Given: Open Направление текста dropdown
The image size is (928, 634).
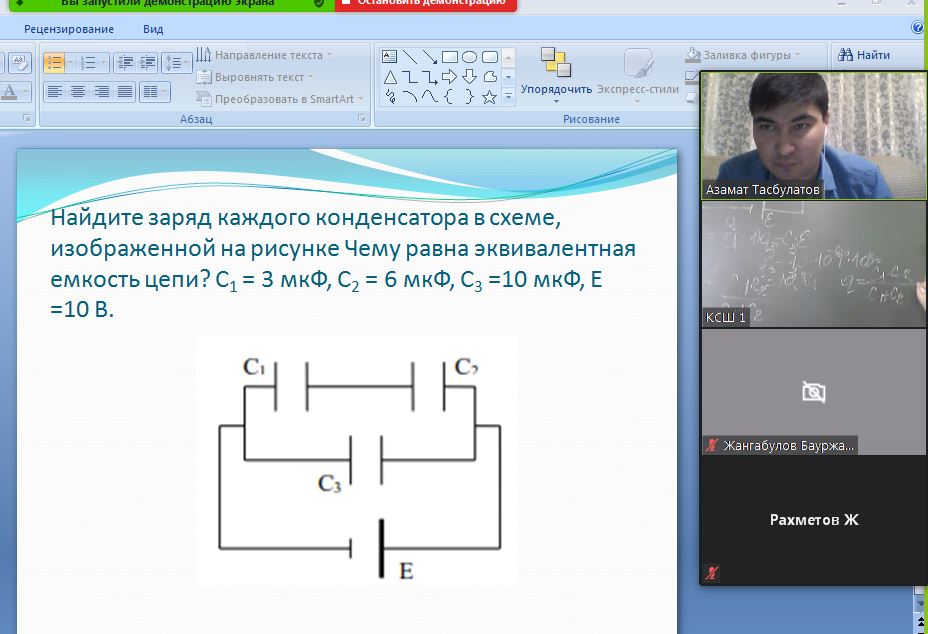Looking at the screenshot, I should click(264, 55).
